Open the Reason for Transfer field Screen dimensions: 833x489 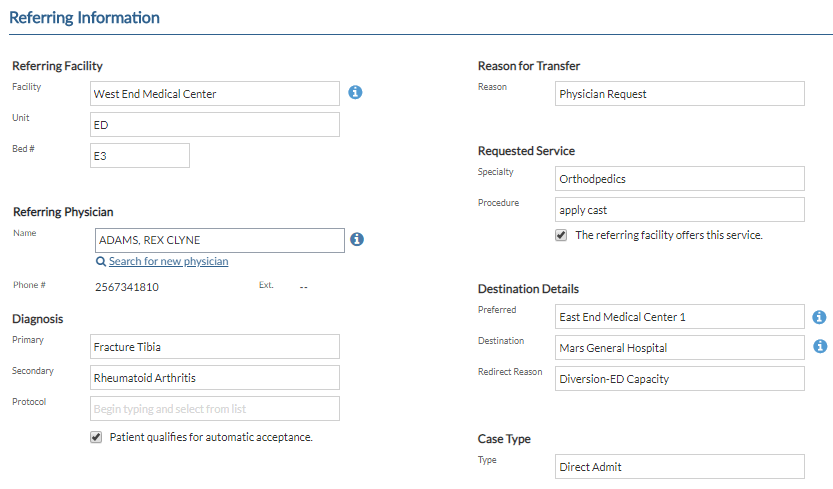679,94
